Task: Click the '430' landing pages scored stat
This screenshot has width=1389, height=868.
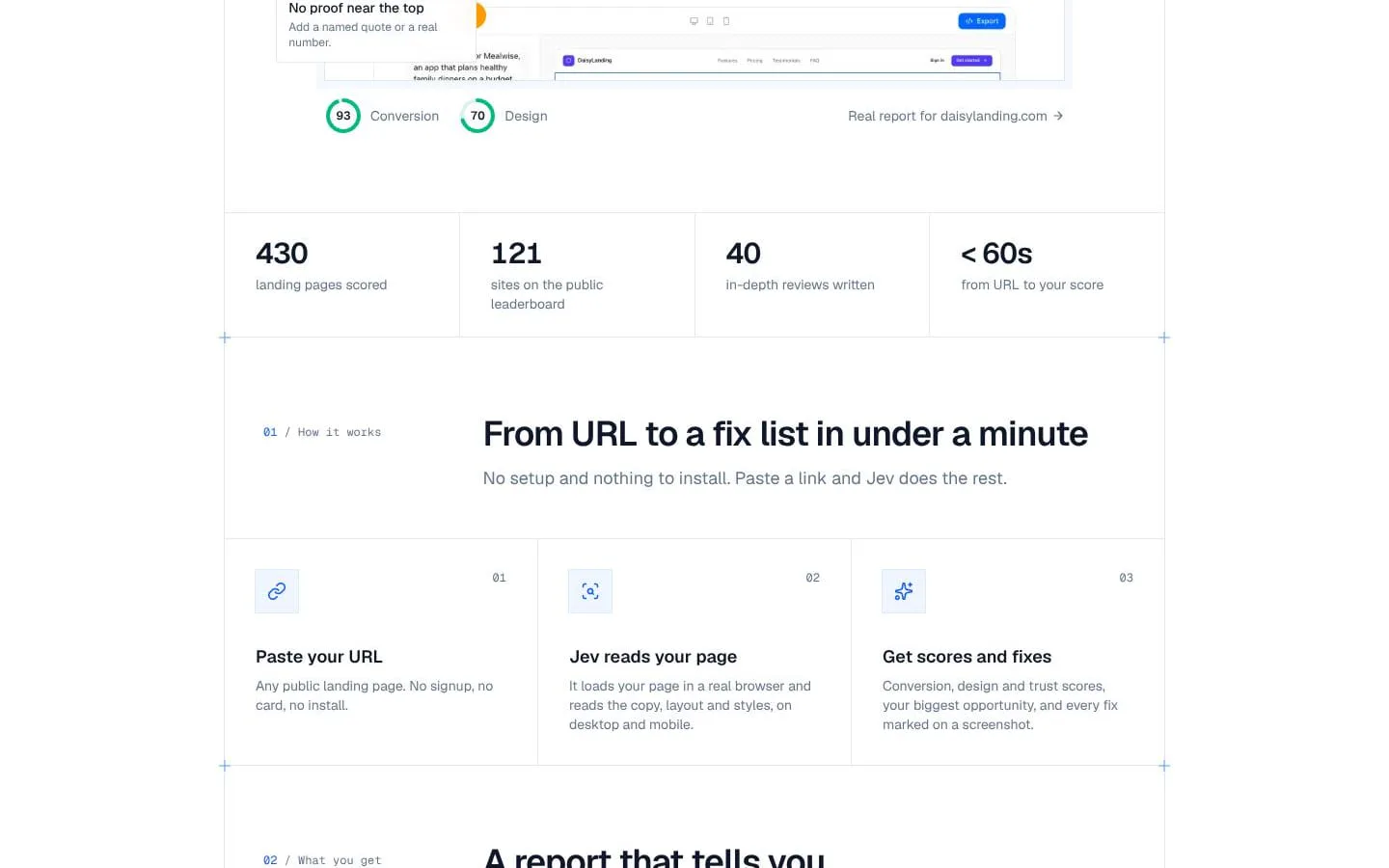Action: (x=282, y=254)
